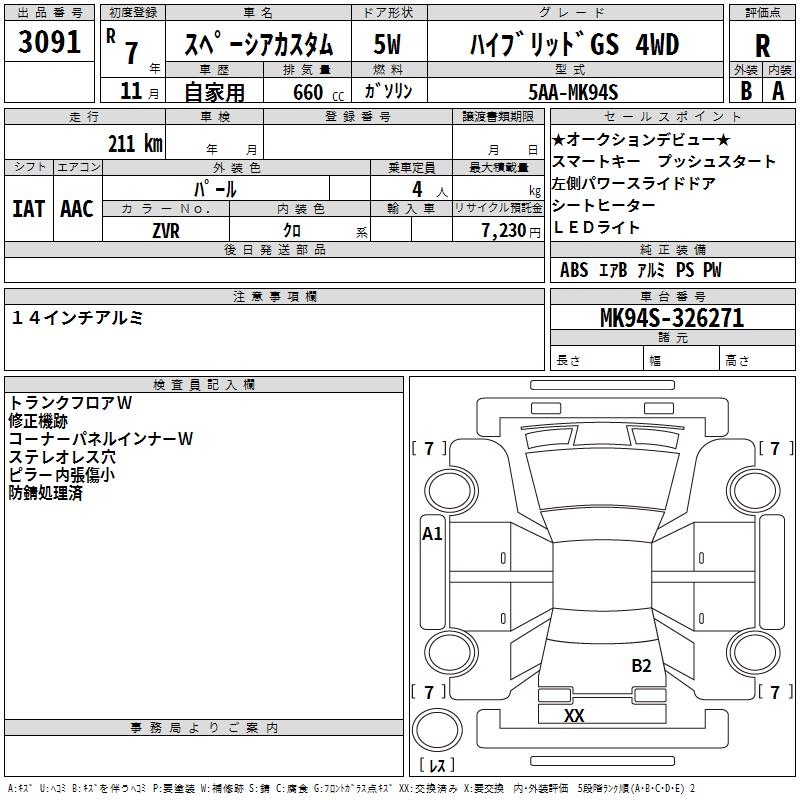
Task: Select the grade ハイブリッドGS 4WD field
Action: point(574,45)
